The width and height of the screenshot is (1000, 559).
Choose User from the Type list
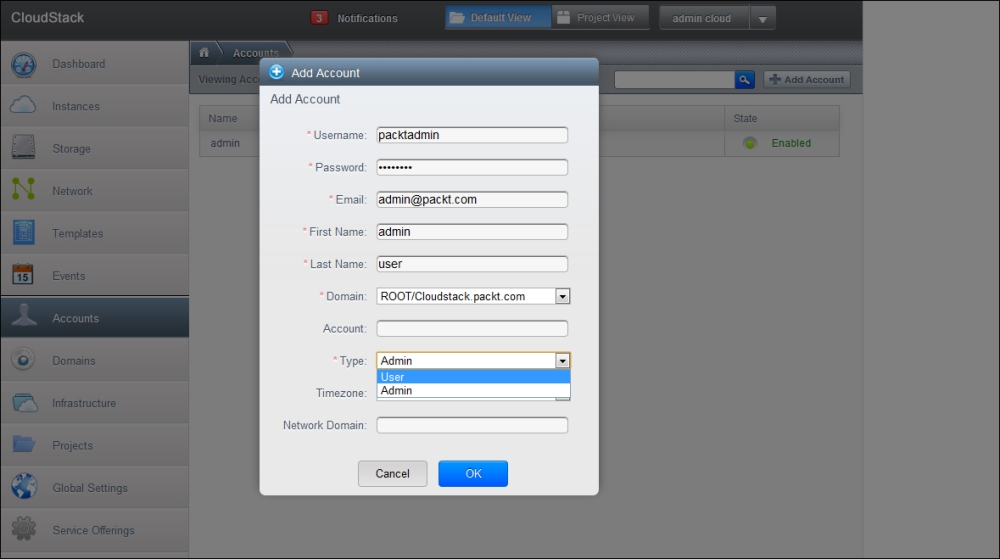pos(472,377)
